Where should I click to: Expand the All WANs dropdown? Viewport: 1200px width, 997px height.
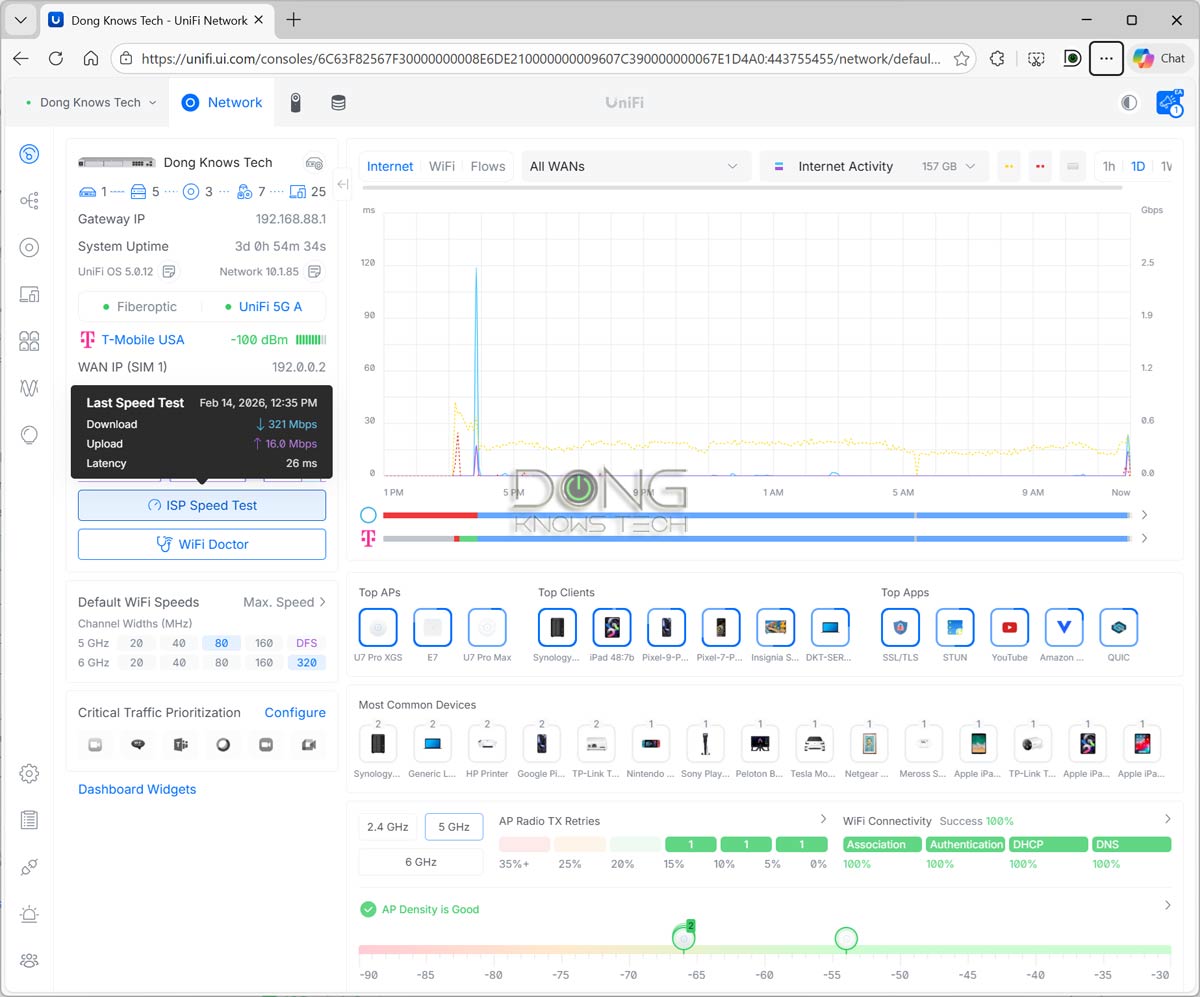click(635, 167)
